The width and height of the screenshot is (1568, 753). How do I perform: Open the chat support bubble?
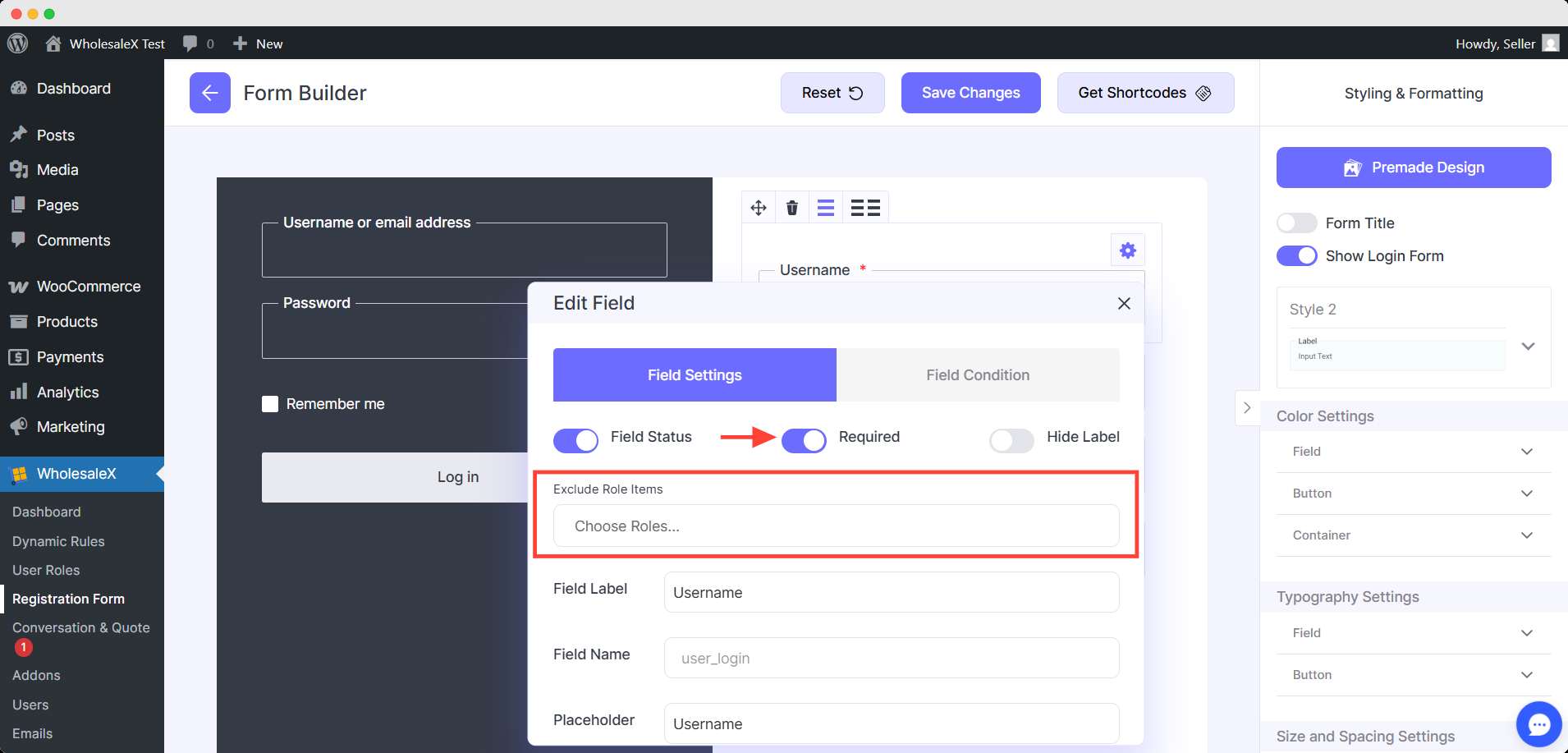[x=1538, y=724]
